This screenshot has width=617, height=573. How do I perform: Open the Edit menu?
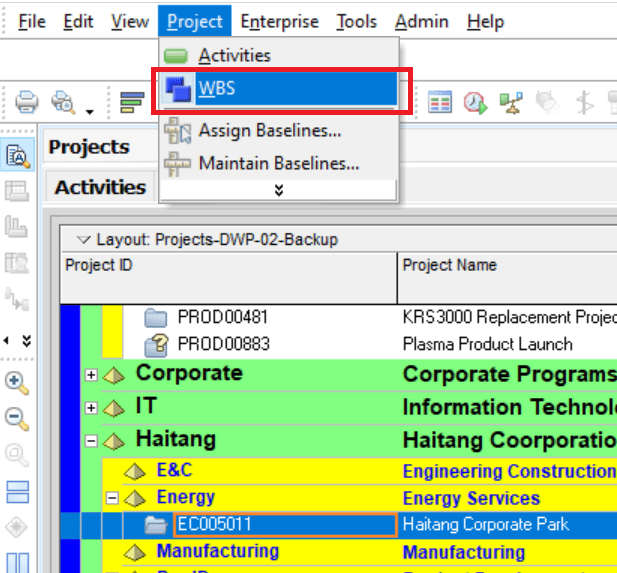pyautogui.click(x=78, y=21)
